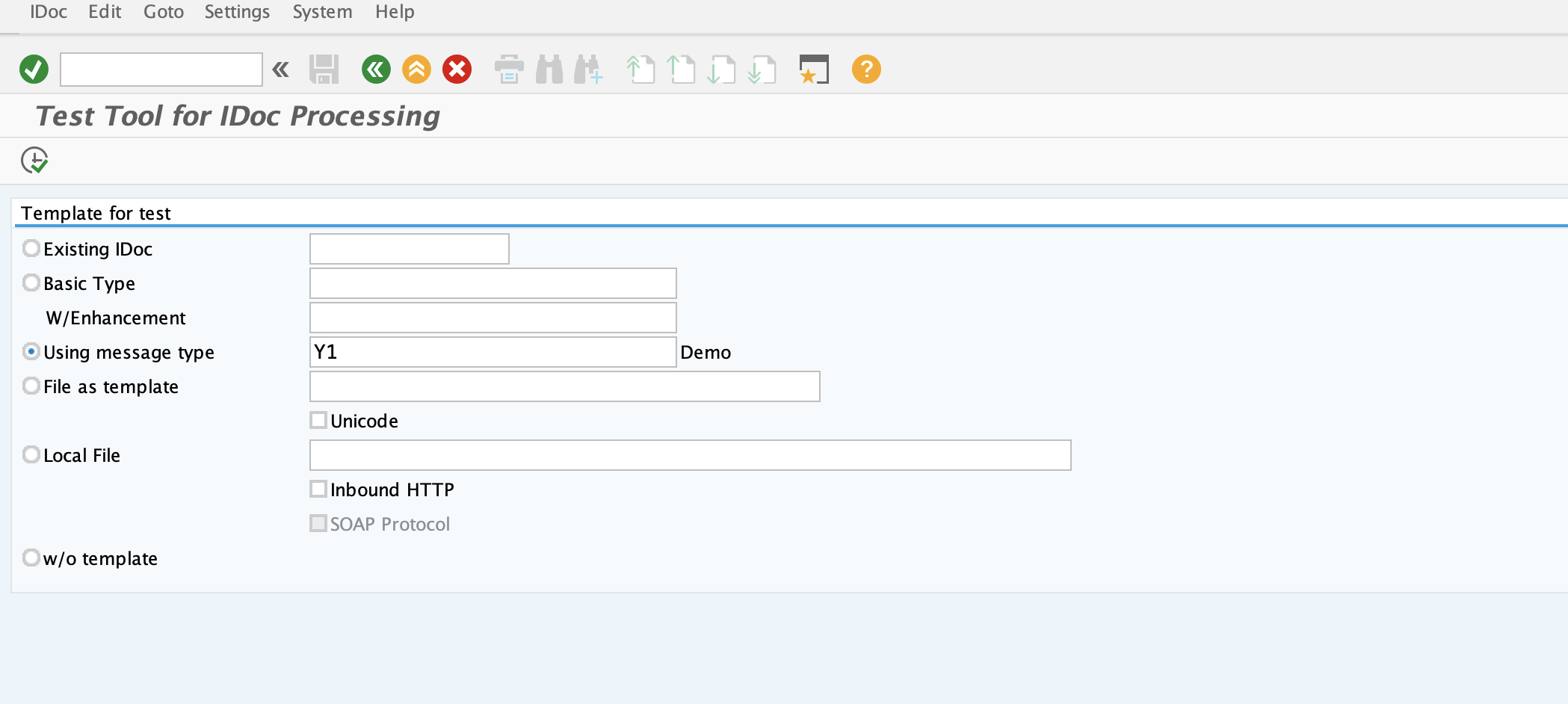The height and width of the screenshot is (704, 1568).
Task: Select the Existing IDoc option
Action: [x=31, y=248]
